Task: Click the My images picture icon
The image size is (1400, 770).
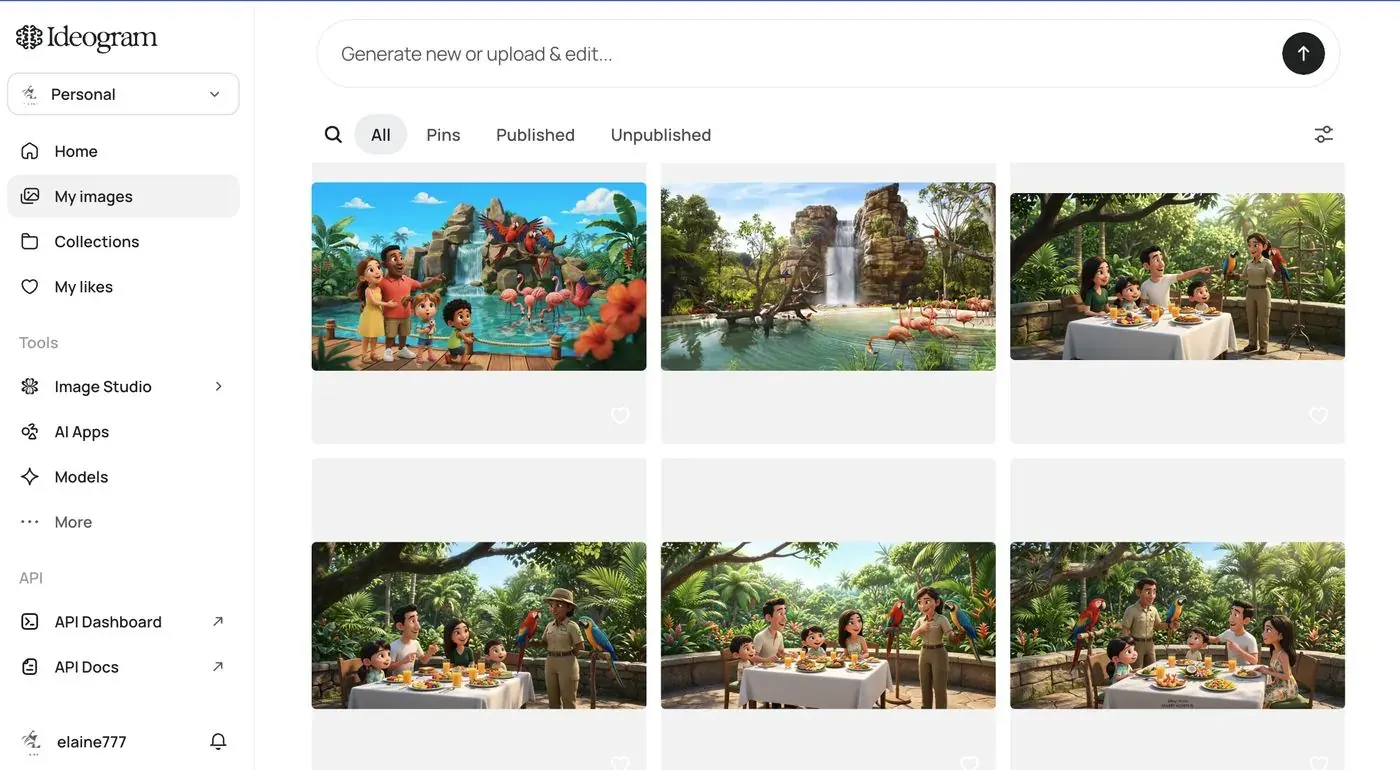Action: tap(30, 196)
